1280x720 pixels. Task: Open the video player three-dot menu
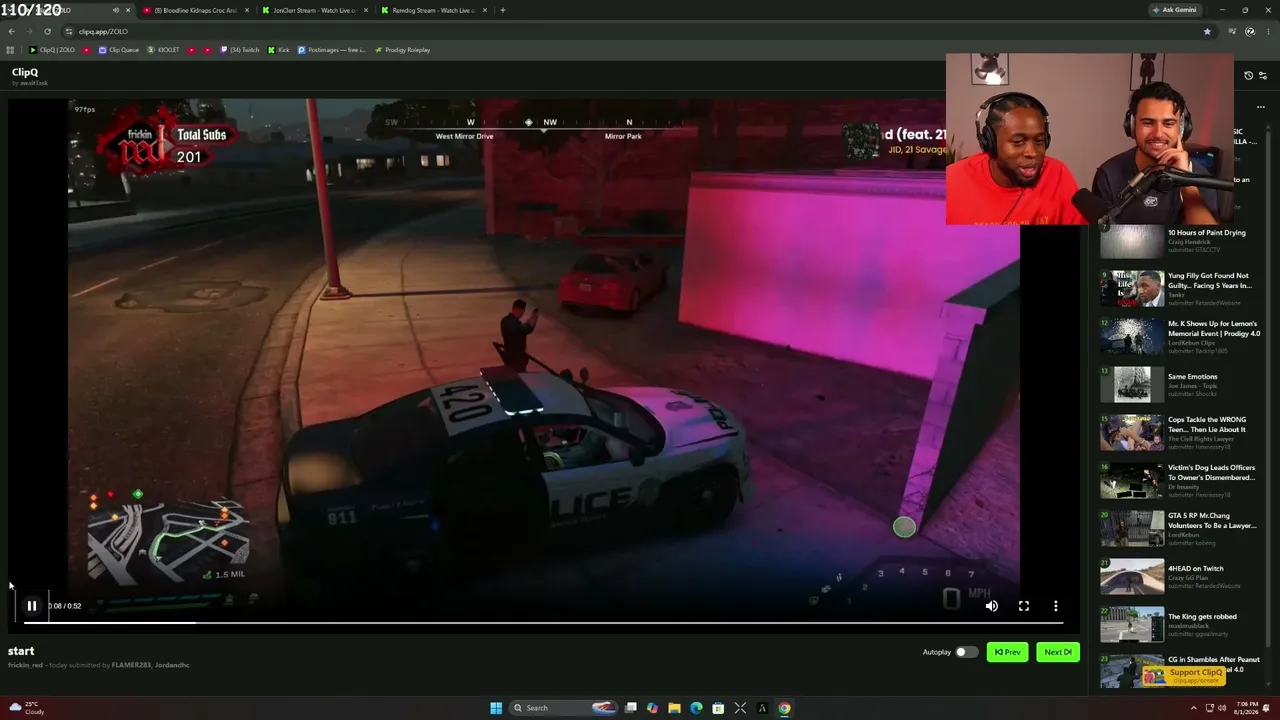point(1056,606)
